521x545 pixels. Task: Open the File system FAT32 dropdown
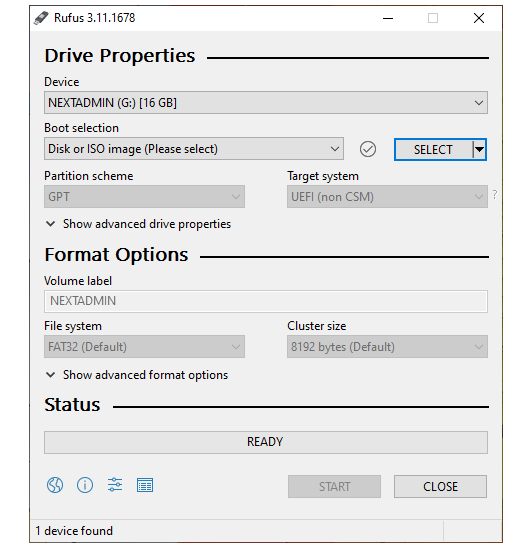tap(144, 347)
